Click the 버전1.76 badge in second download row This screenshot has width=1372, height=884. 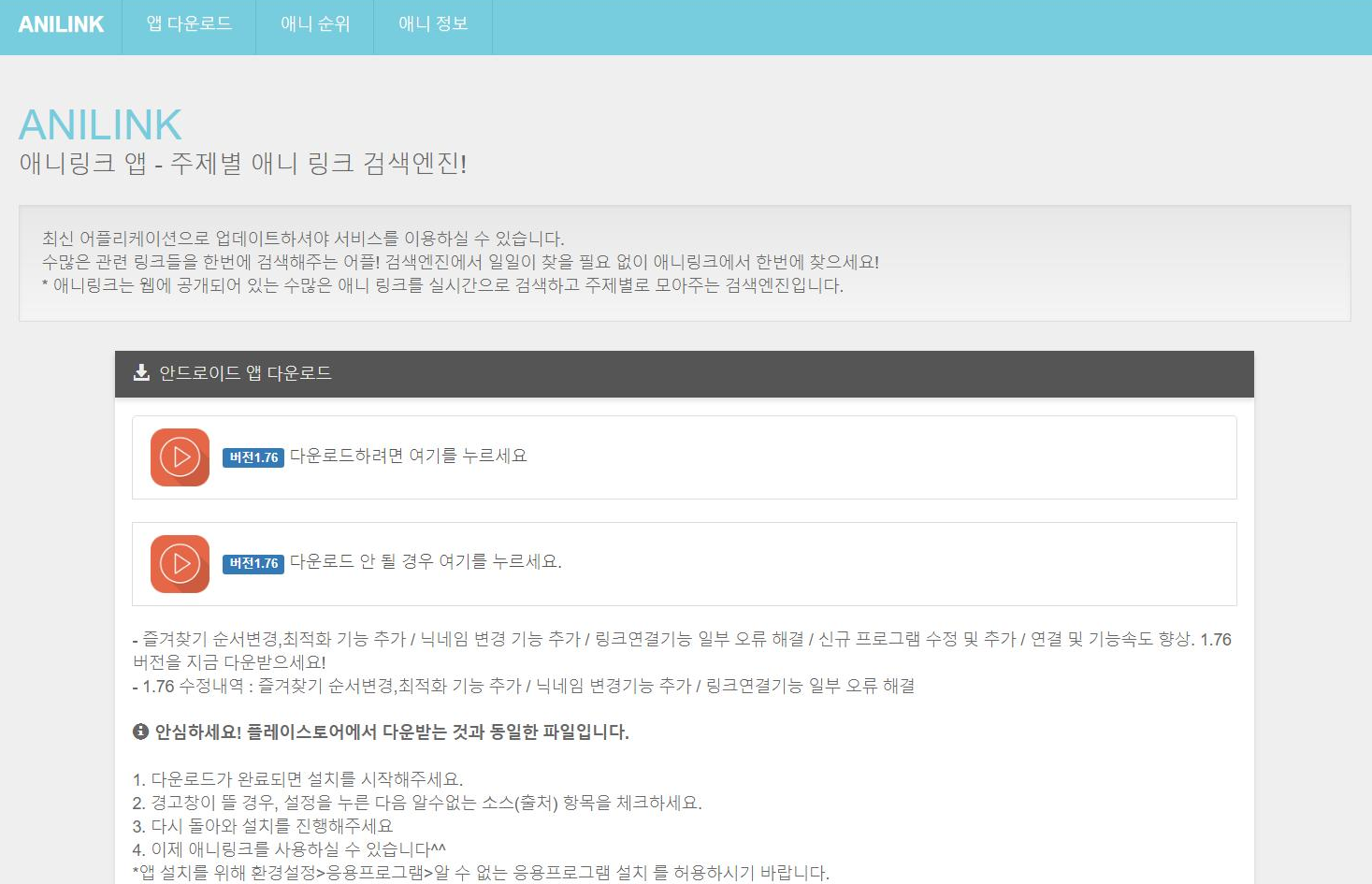[253, 563]
